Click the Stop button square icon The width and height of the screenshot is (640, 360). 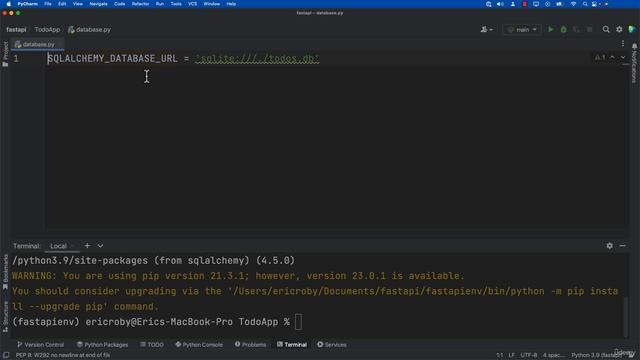click(x=589, y=29)
